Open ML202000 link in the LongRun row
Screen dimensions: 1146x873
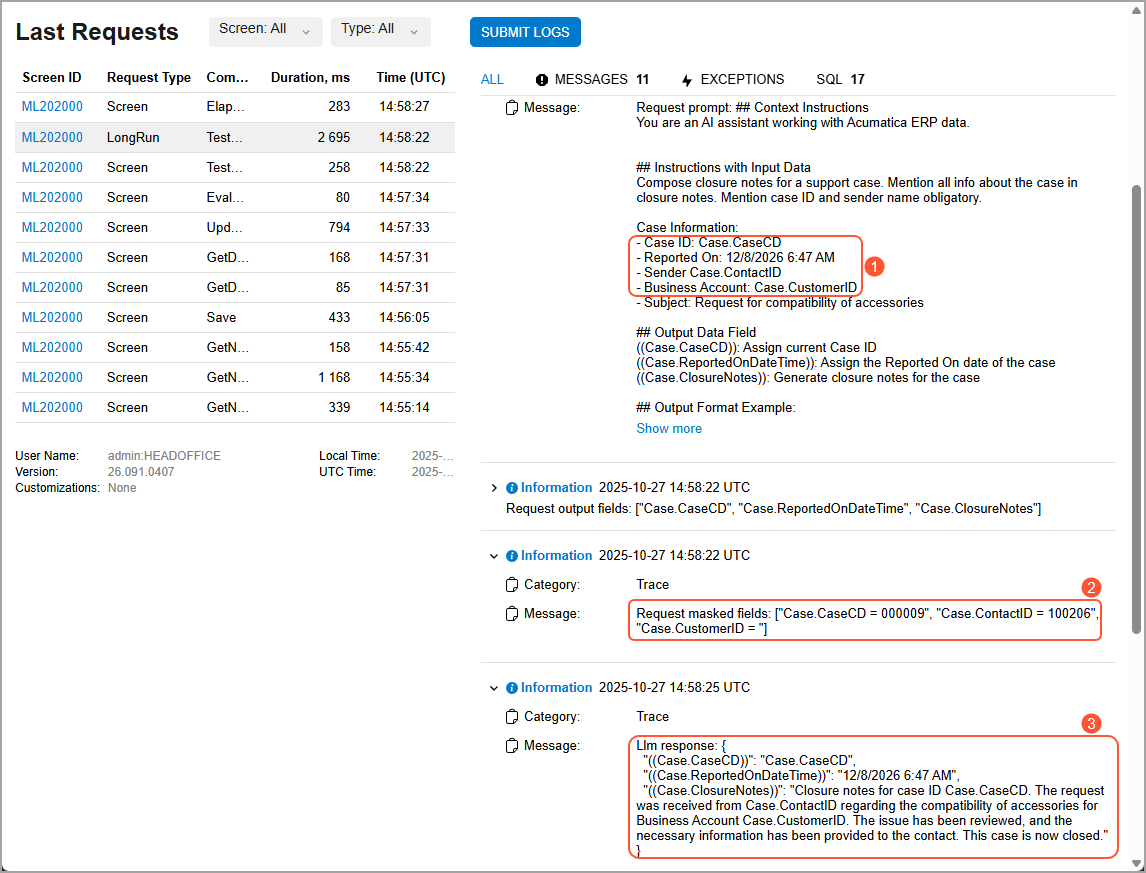coord(52,137)
